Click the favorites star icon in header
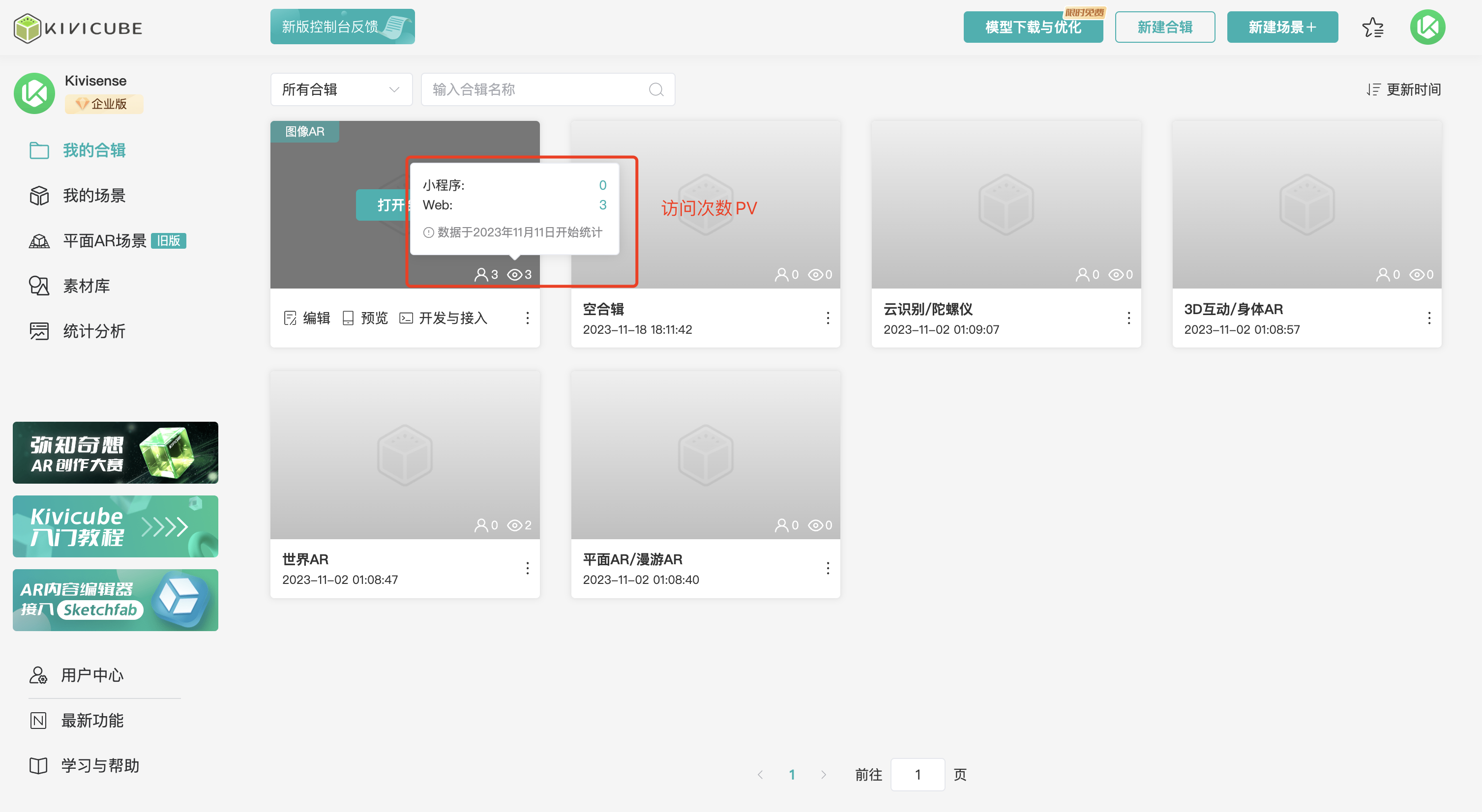The height and width of the screenshot is (812, 1482). [1373, 27]
